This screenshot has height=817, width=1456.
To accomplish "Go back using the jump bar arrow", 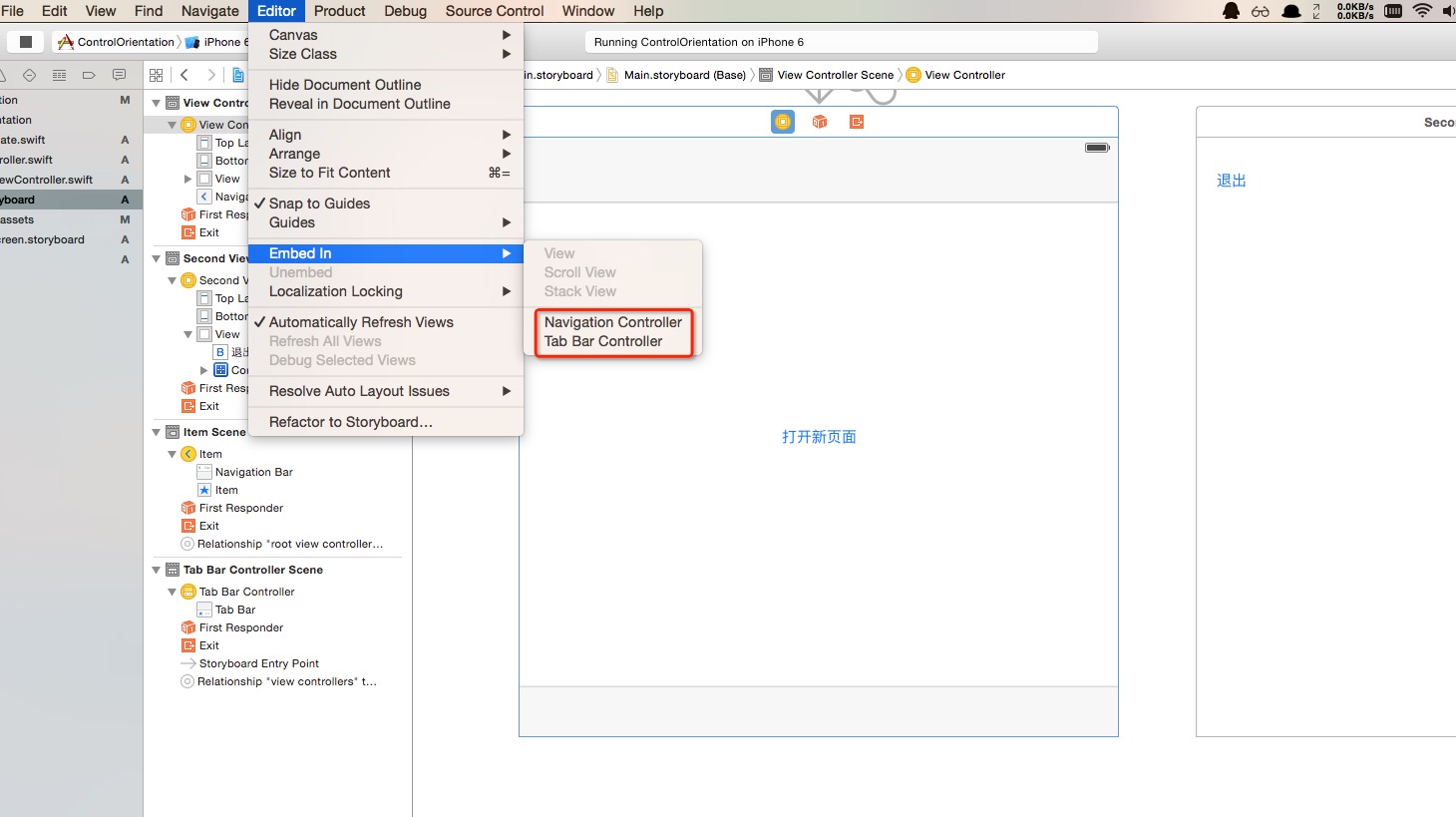I will click(184, 75).
